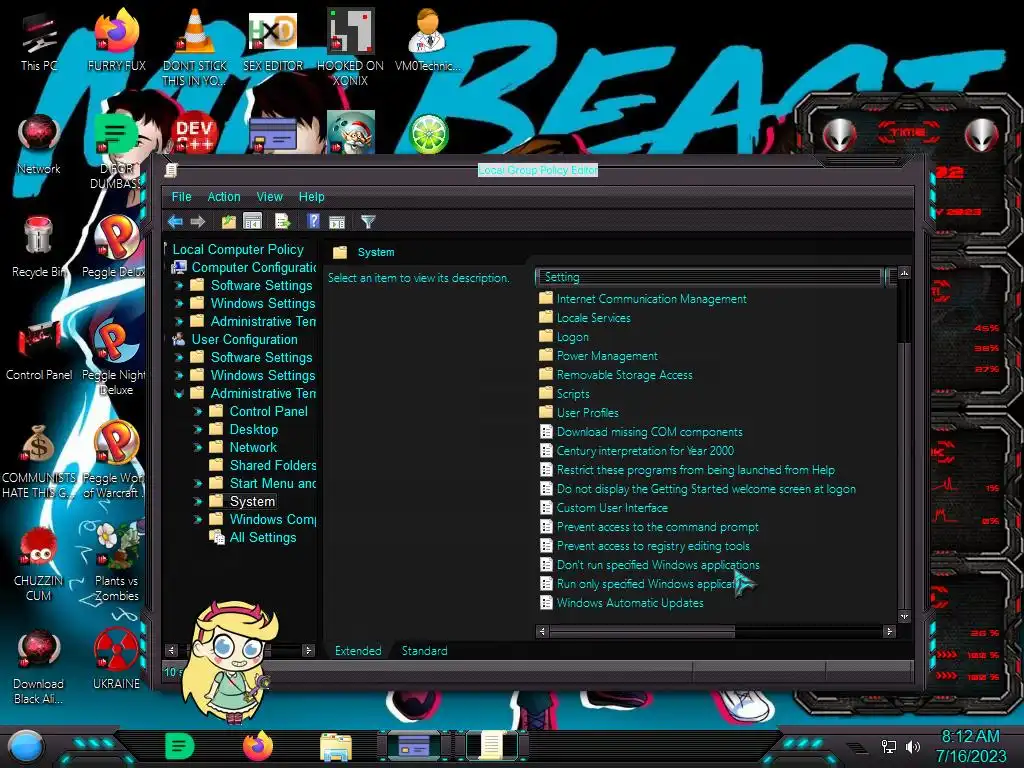Open Firefox from the taskbar
The image size is (1024, 768).
click(258, 746)
